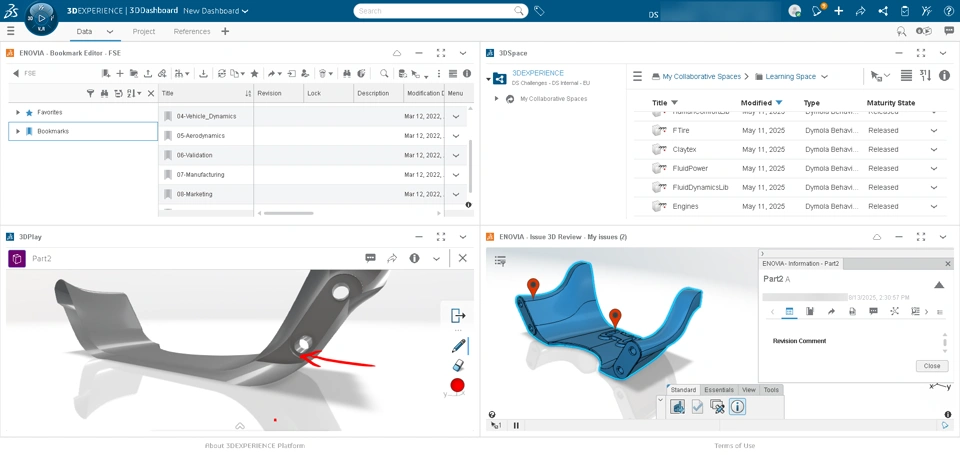Select the pencil draw tool in 3DPlay

click(x=459, y=346)
